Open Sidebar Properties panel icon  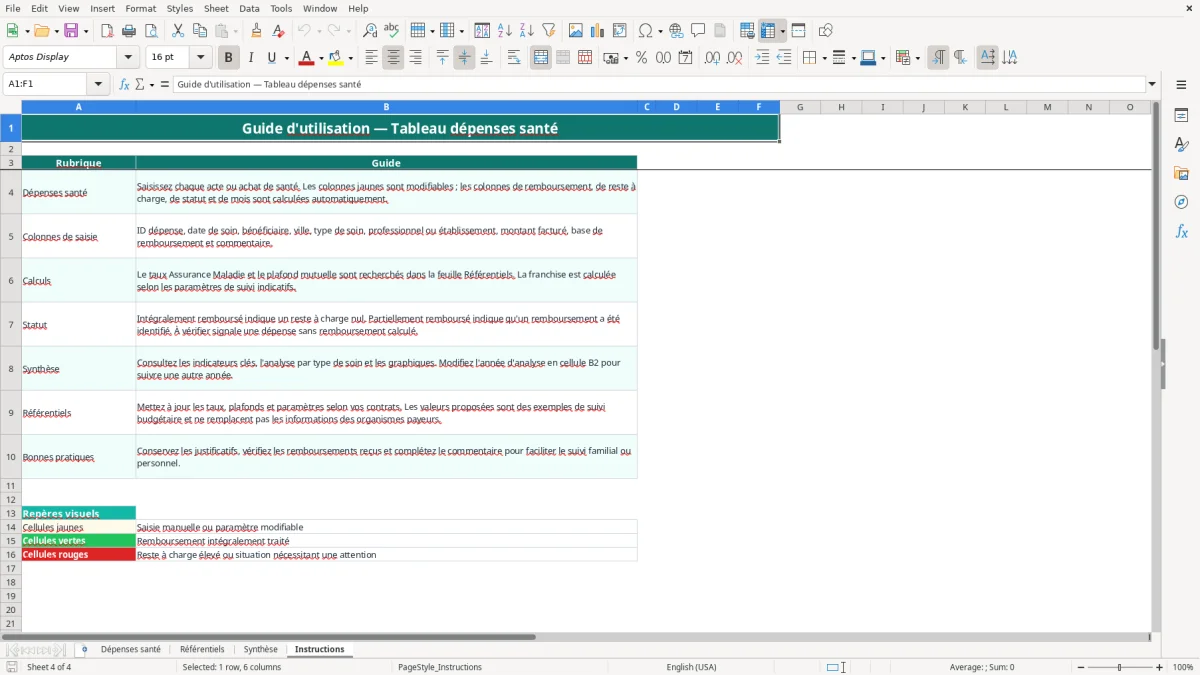tap(1181, 115)
